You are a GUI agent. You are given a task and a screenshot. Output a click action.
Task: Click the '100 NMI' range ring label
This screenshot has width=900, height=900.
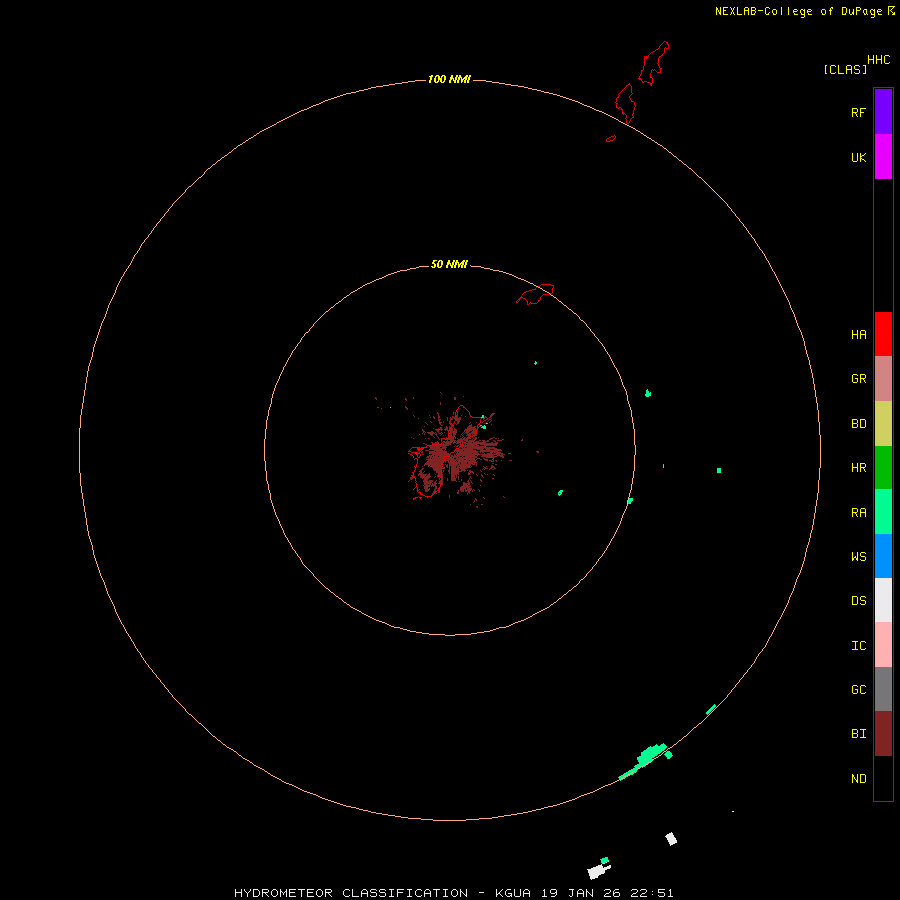(449, 79)
